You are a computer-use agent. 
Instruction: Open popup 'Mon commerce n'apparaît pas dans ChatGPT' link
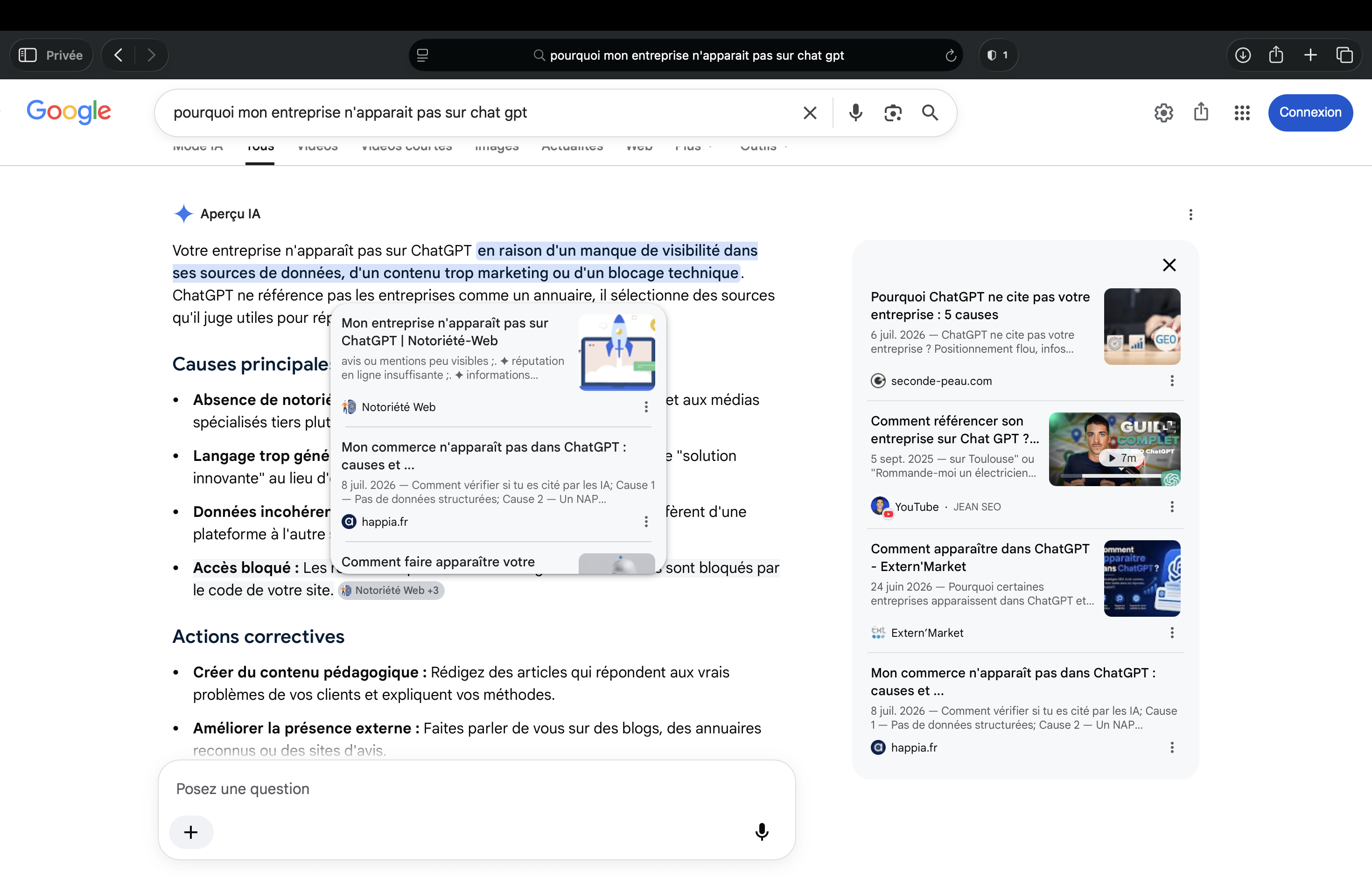(x=483, y=456)
